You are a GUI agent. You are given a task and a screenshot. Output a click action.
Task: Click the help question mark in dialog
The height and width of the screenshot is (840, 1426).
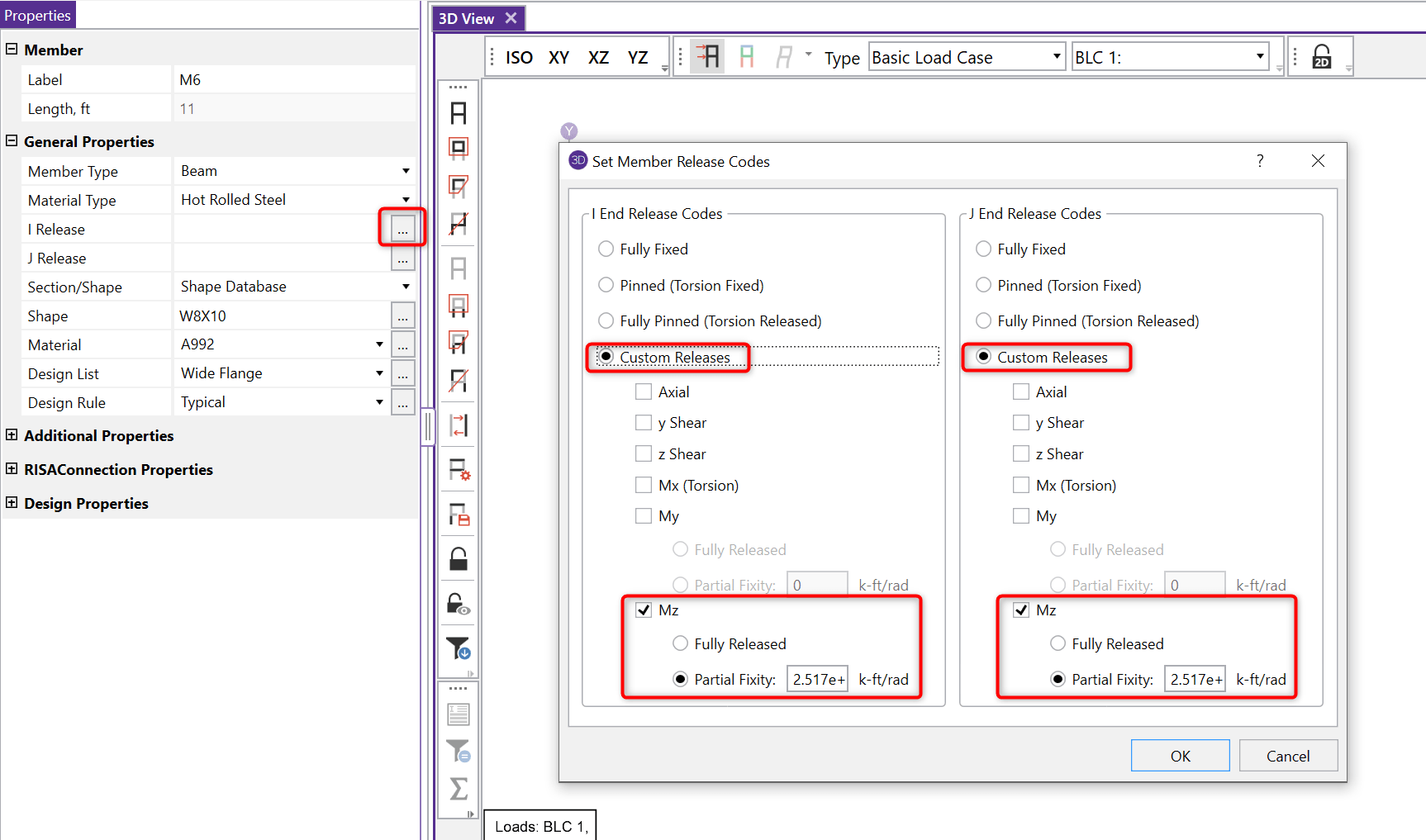[x=1260, y=161]
